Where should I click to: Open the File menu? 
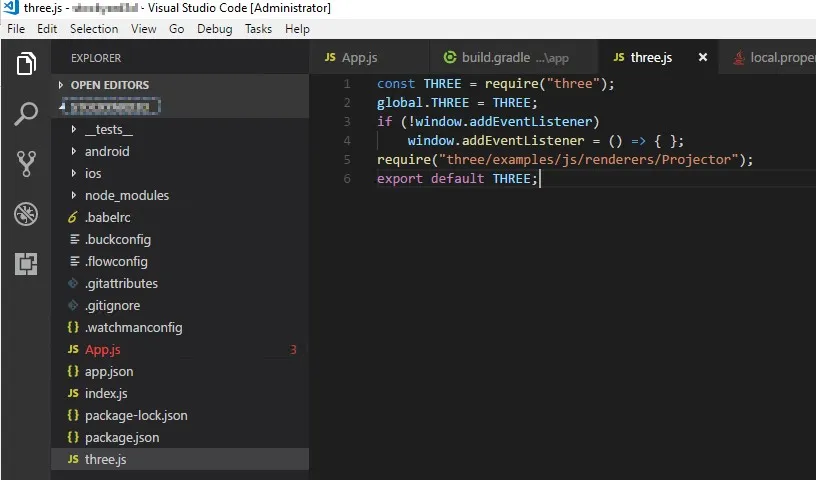(16, 29)
